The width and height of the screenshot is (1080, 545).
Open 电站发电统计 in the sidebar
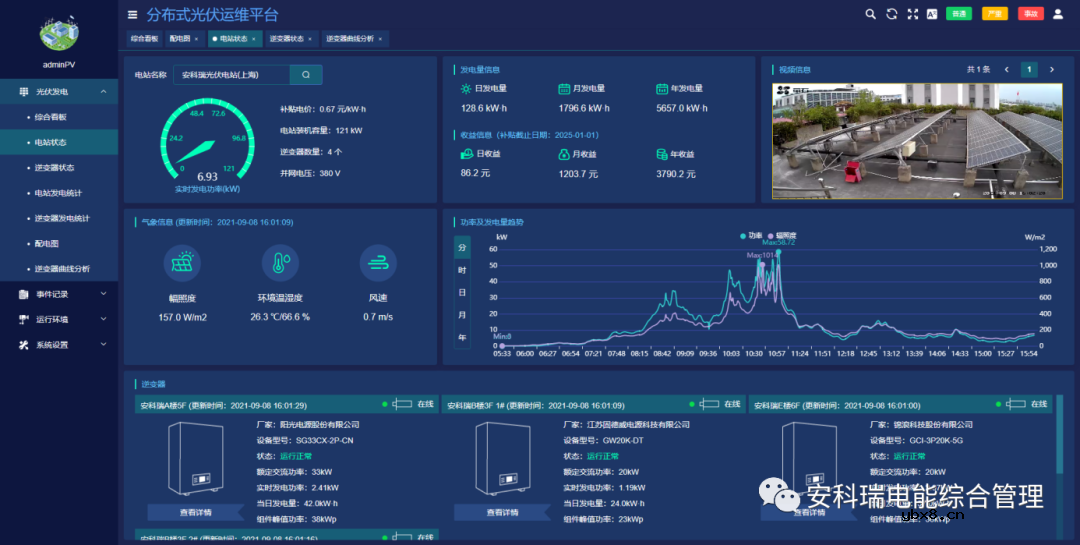[58, 193]
